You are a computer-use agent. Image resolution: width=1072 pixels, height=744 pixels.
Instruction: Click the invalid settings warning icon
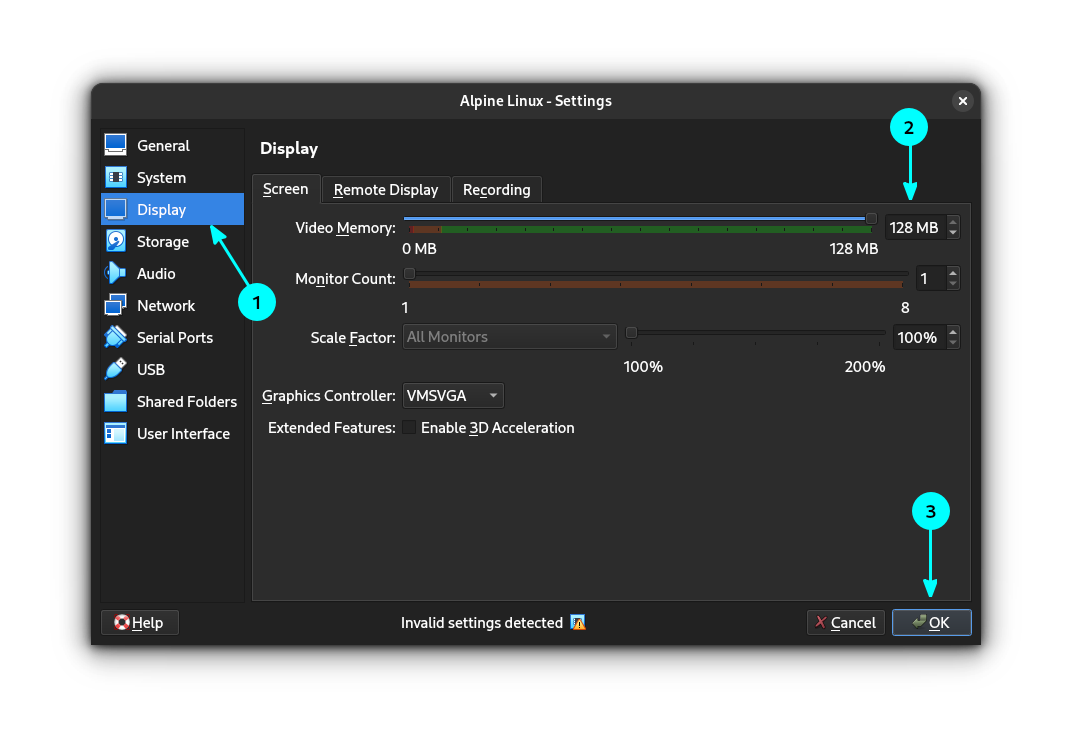[578, 622]
